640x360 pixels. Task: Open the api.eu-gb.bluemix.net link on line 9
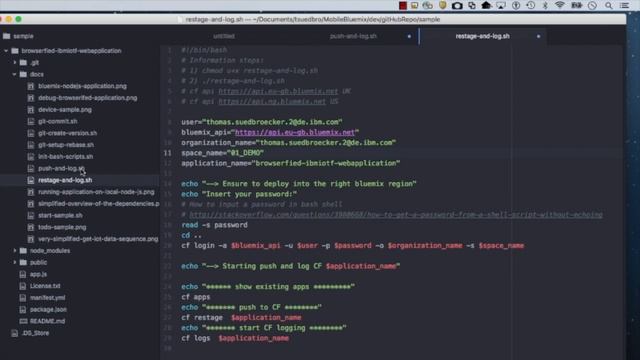295,132
